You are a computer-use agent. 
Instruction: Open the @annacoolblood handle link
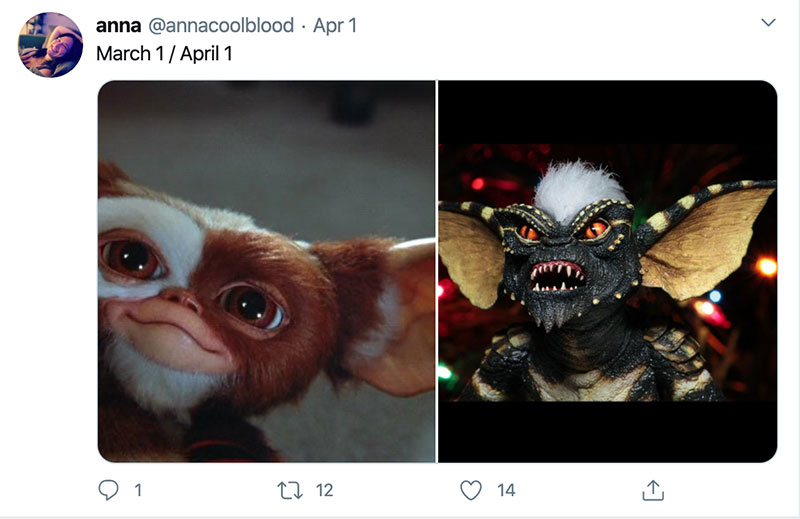pos(221,25)
